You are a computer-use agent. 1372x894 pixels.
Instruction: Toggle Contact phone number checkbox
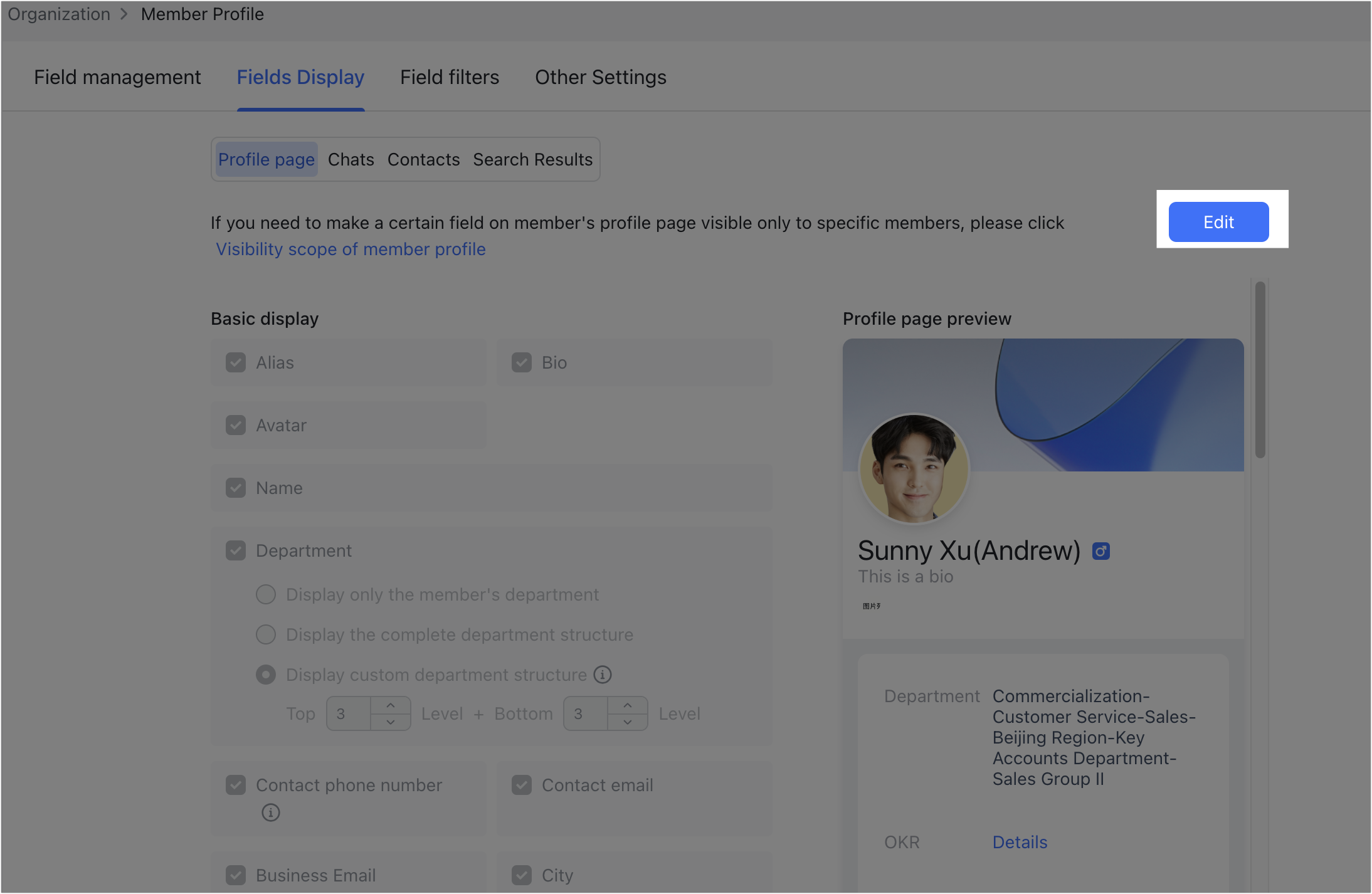coord(236,785)
